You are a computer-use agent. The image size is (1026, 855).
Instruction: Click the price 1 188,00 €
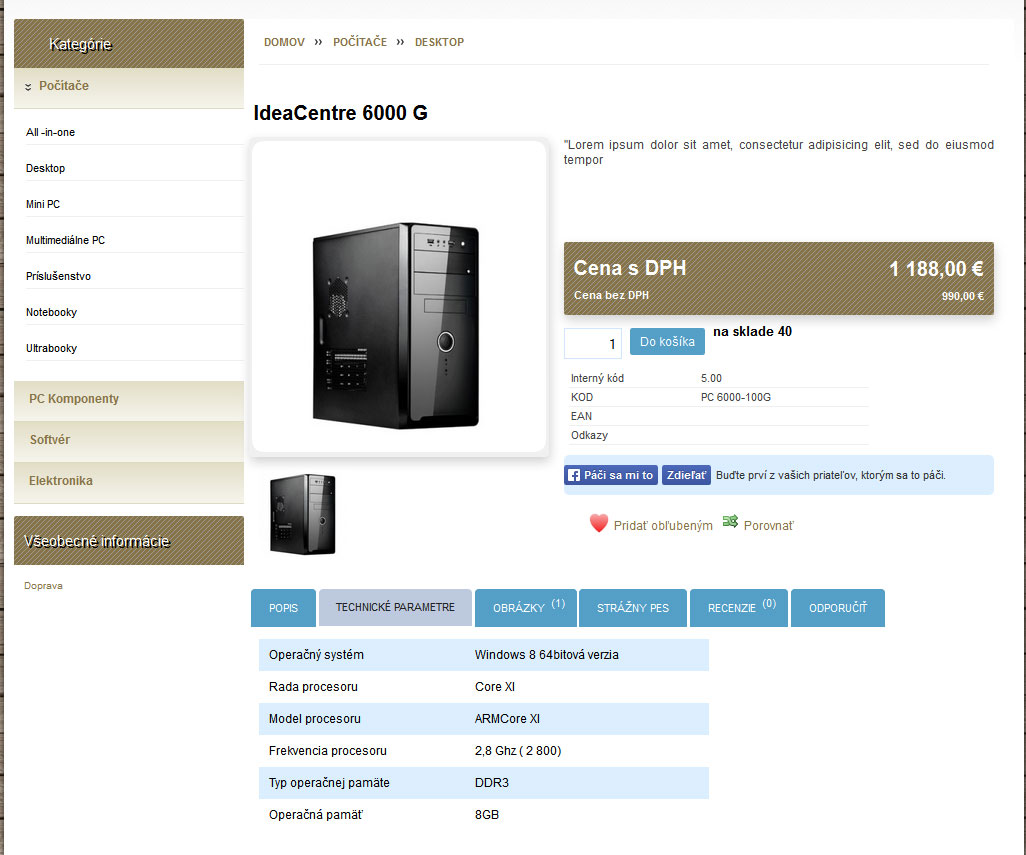point(936,268)
